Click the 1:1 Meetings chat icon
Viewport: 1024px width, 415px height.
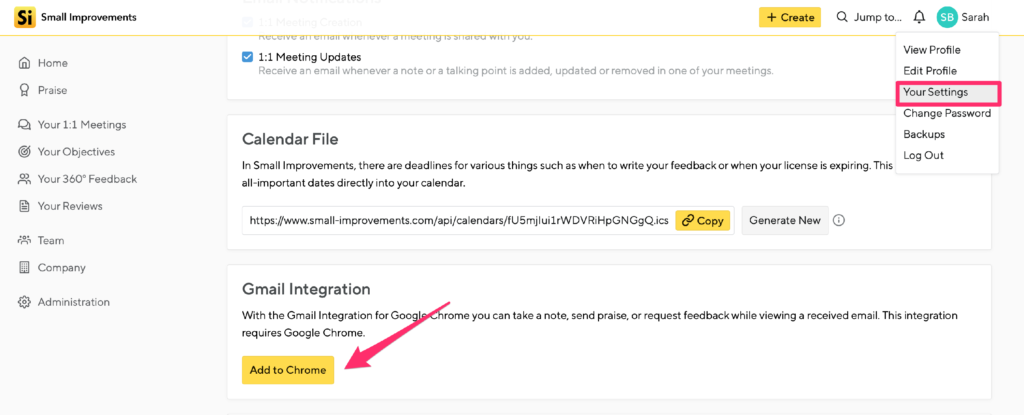click(24, 124)
